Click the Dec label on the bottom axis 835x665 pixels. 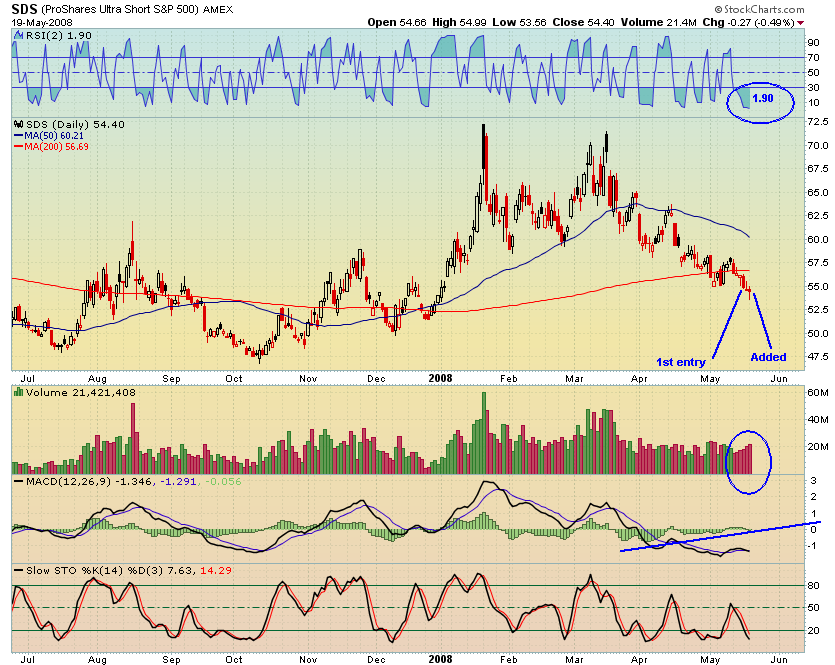(x=376, y=659)
